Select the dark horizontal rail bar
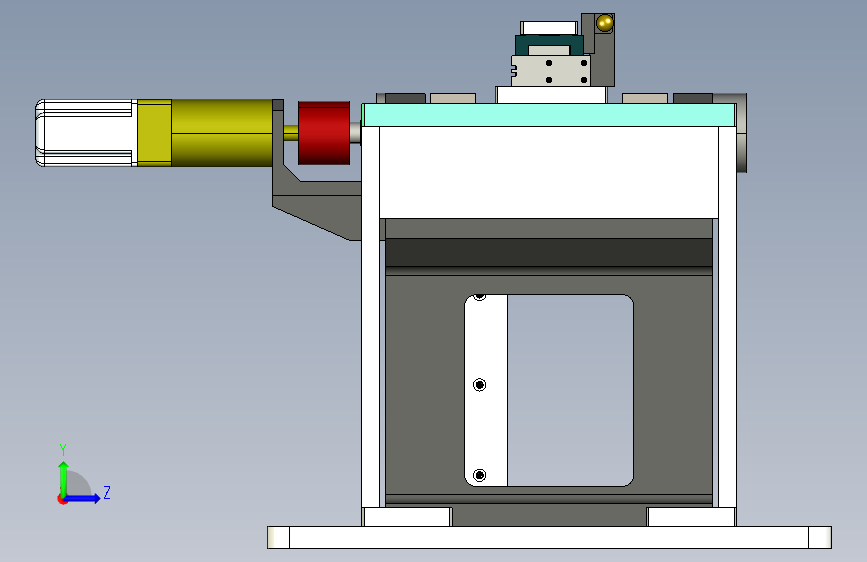 (549, 253)
